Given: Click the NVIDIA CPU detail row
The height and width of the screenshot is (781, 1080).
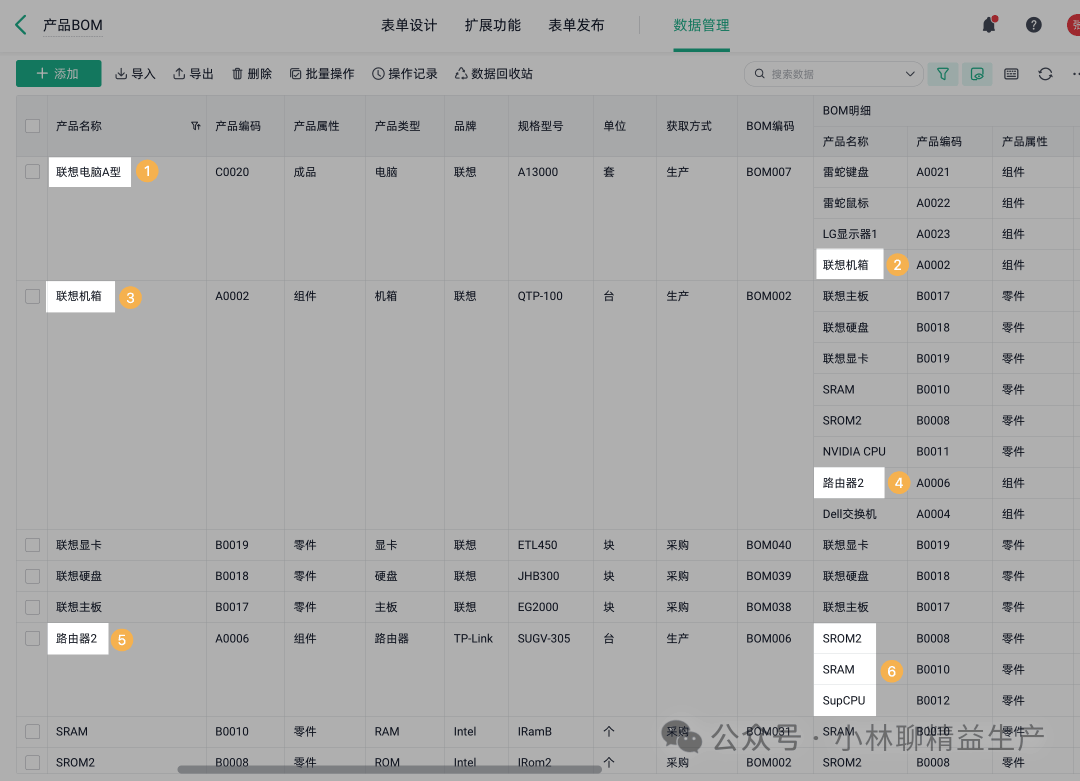Looking at the screenshot, I should pyautogui.click(x=854, y=451).
